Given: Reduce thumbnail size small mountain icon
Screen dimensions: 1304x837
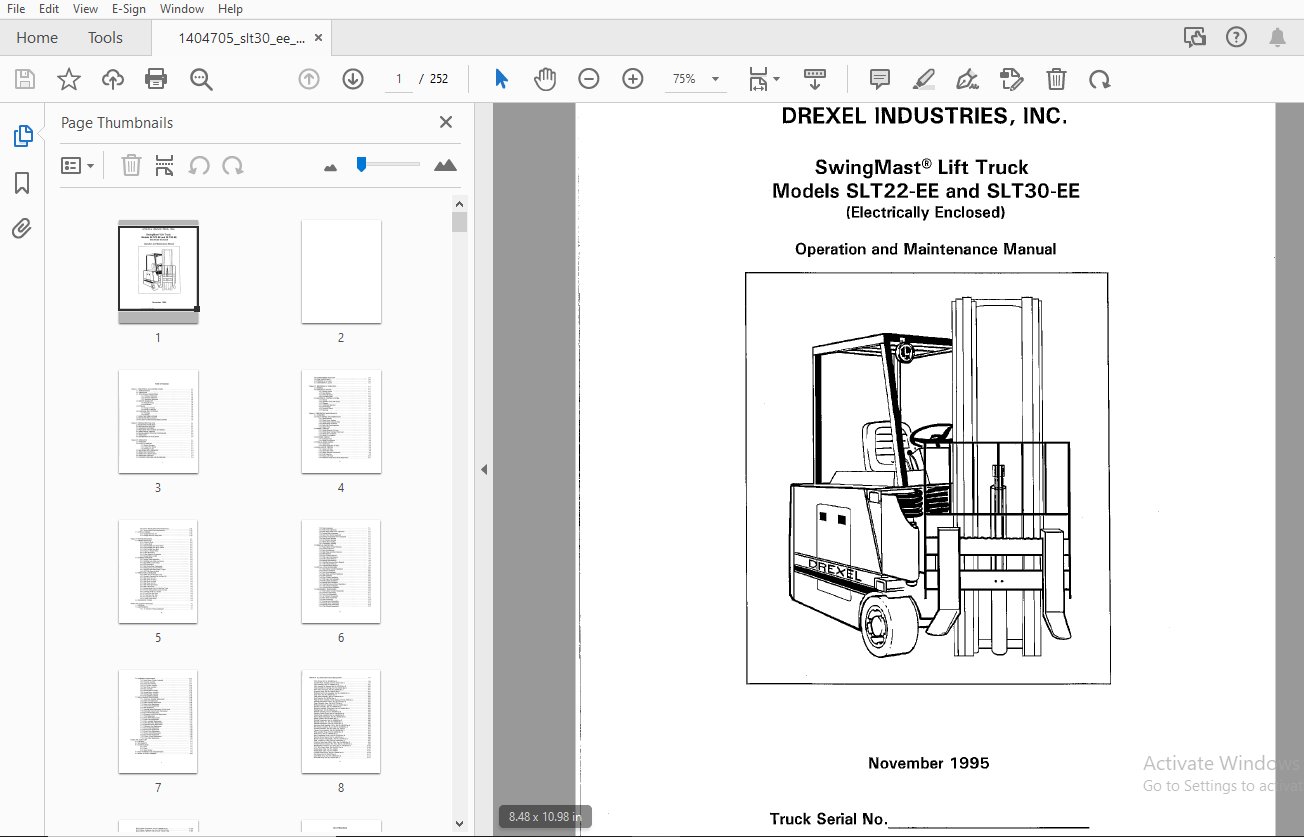Looking at the screenshot, I should click(331, 167).
